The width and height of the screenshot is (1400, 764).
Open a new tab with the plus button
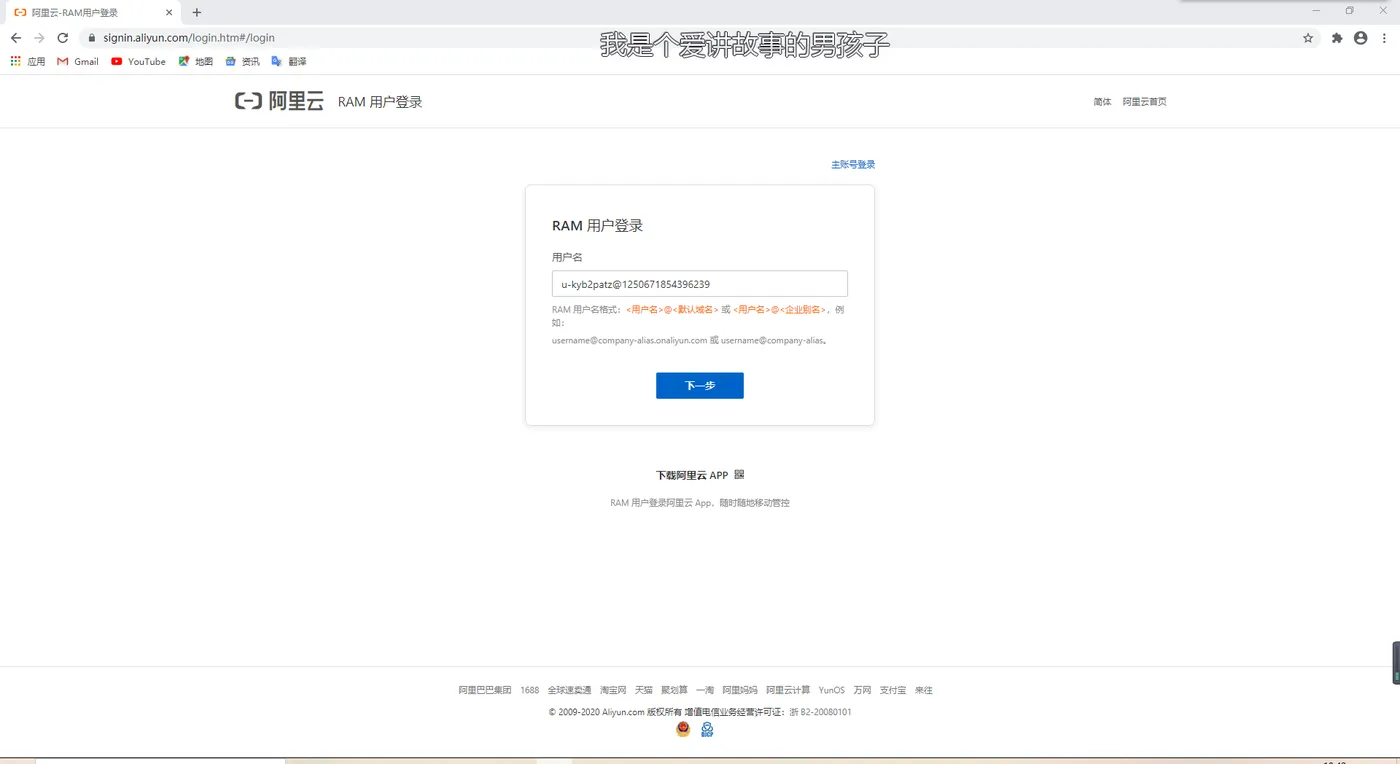197,13
